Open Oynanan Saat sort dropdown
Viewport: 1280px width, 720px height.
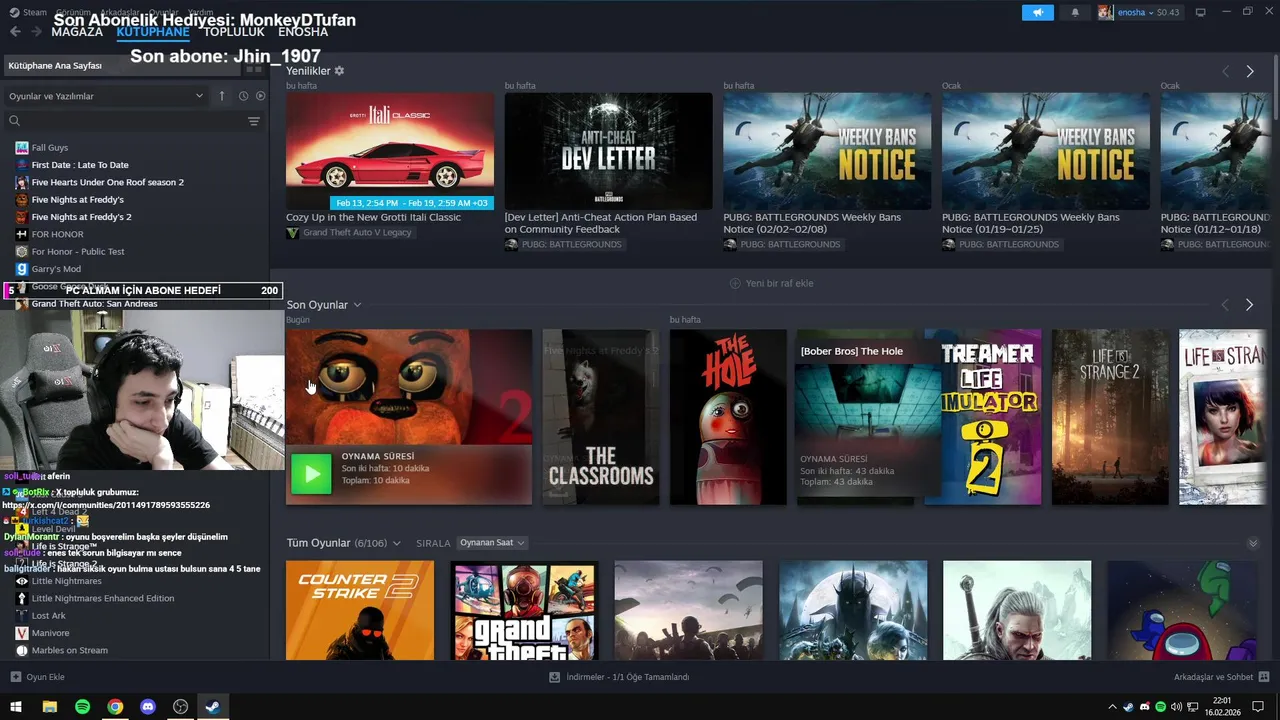(492, 543)
